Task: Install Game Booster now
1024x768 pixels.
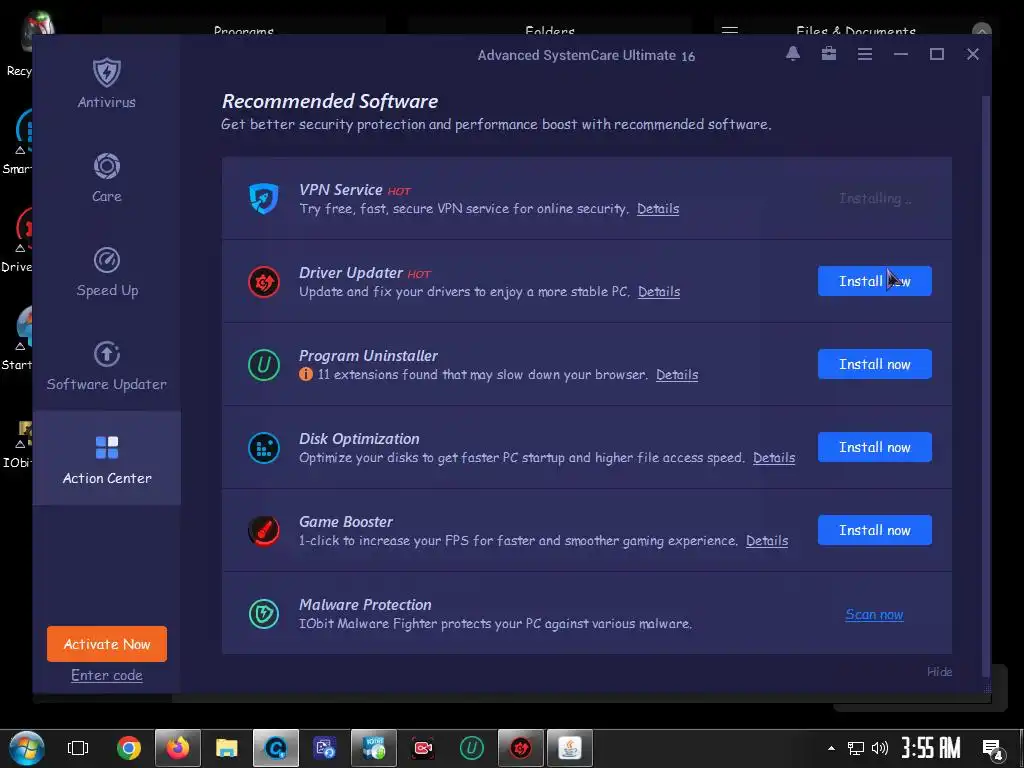Action: pos(874,530)
